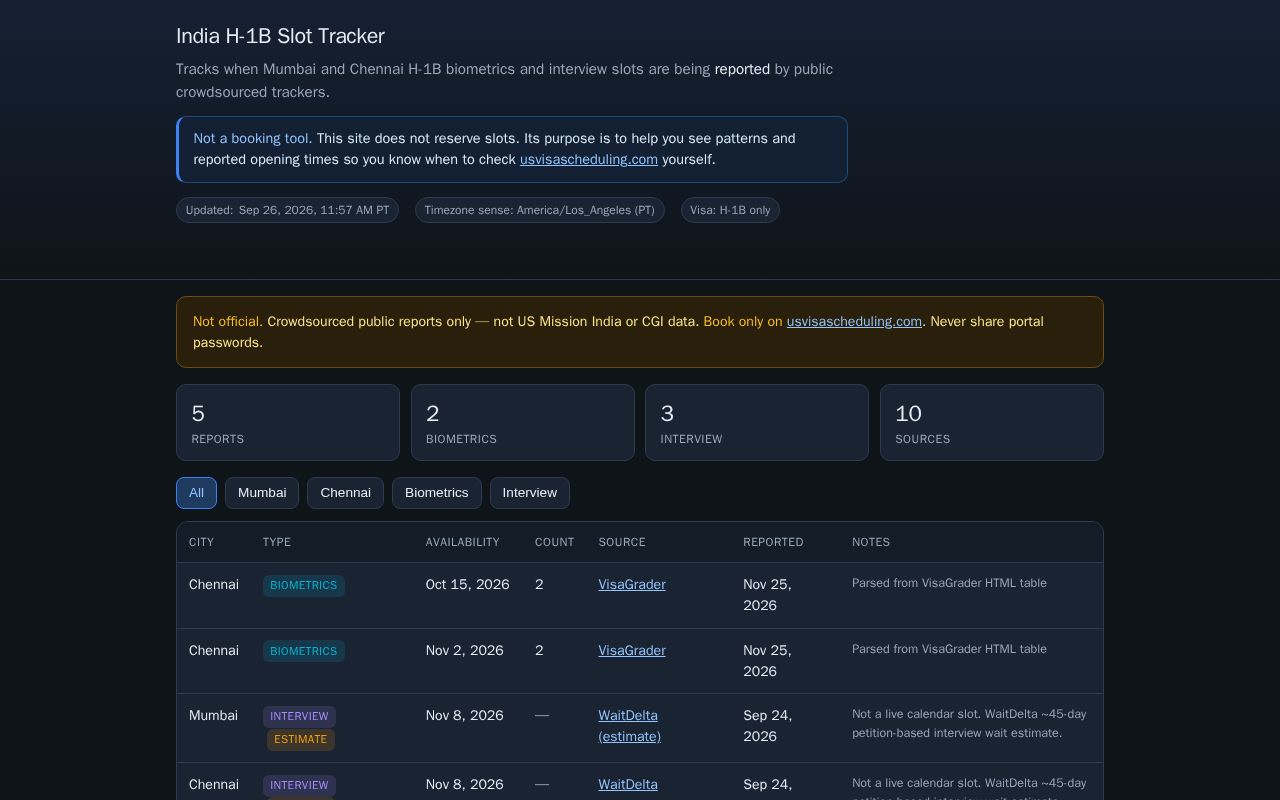Apply the Biometrics filter button above the table
The image size is (1280, 800).
pos(437,493)
